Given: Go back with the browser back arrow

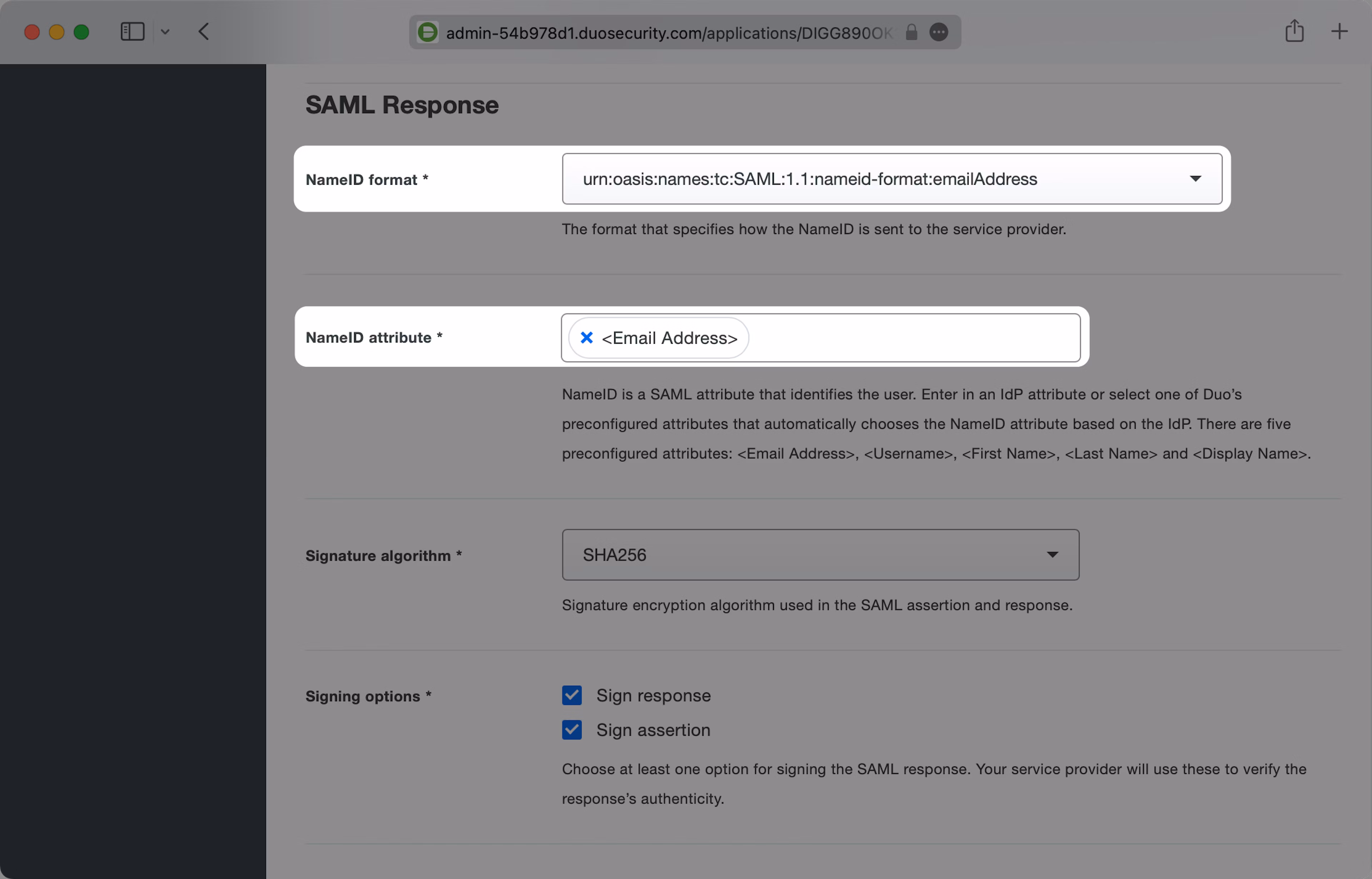Looking at the screenshot, I should [204, 31].
